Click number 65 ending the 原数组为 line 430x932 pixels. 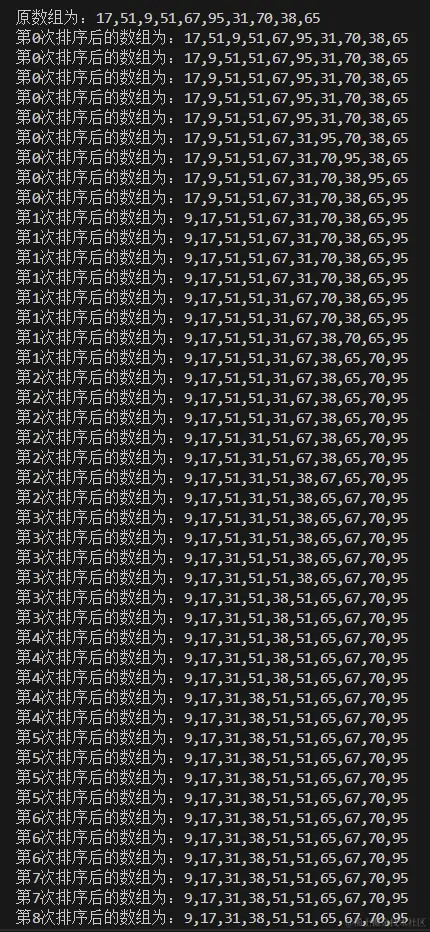(x=312, y=18)
